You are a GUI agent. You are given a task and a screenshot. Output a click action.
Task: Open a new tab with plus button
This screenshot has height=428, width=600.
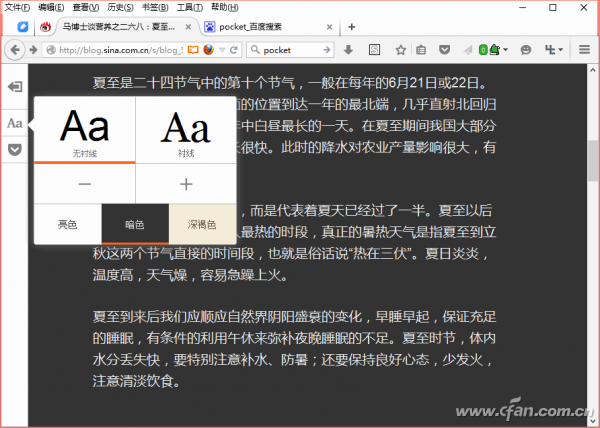pos(352,27)
